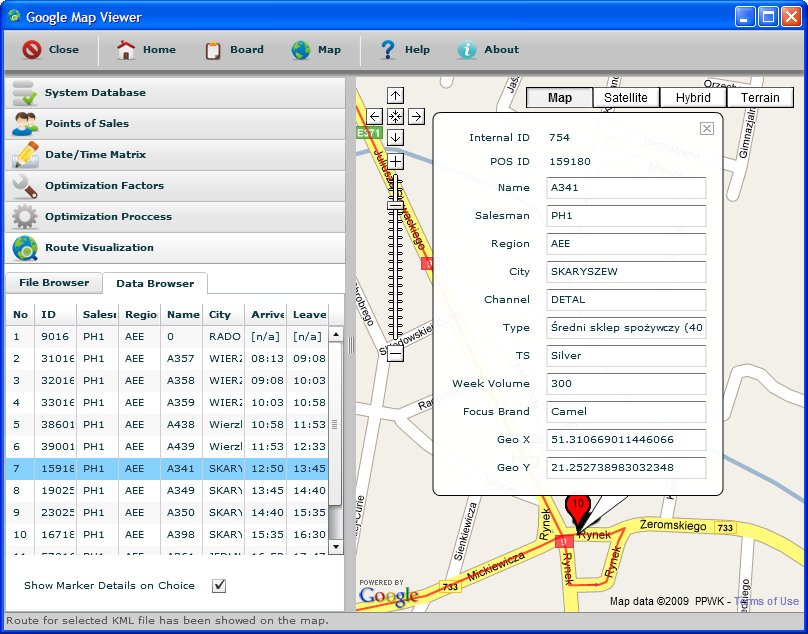Click the System Database disk icon
808x634 pixels.
tap(24, 93)
